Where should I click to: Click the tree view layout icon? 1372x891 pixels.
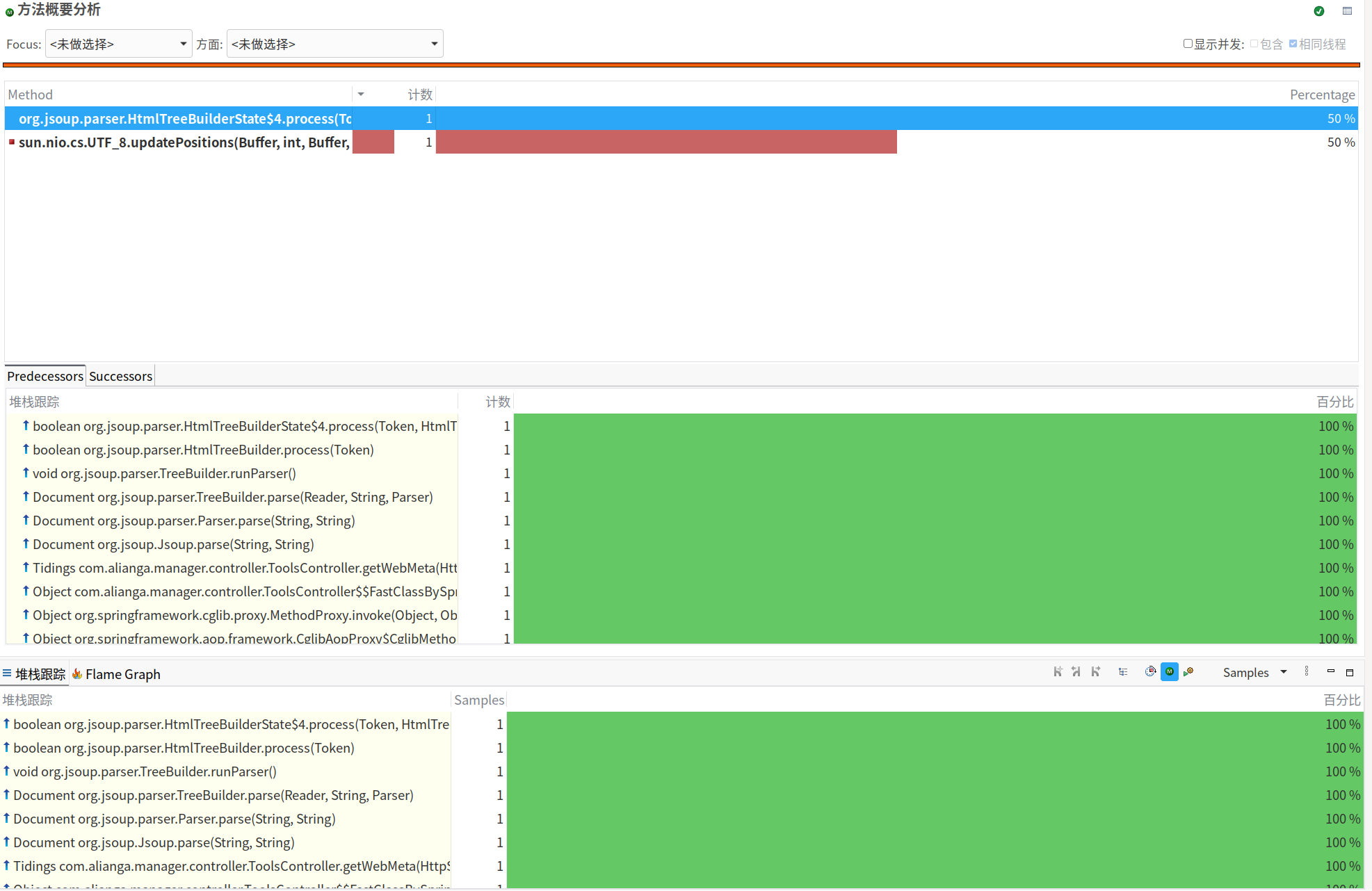pyautogui.click(x=1123, y=672)
